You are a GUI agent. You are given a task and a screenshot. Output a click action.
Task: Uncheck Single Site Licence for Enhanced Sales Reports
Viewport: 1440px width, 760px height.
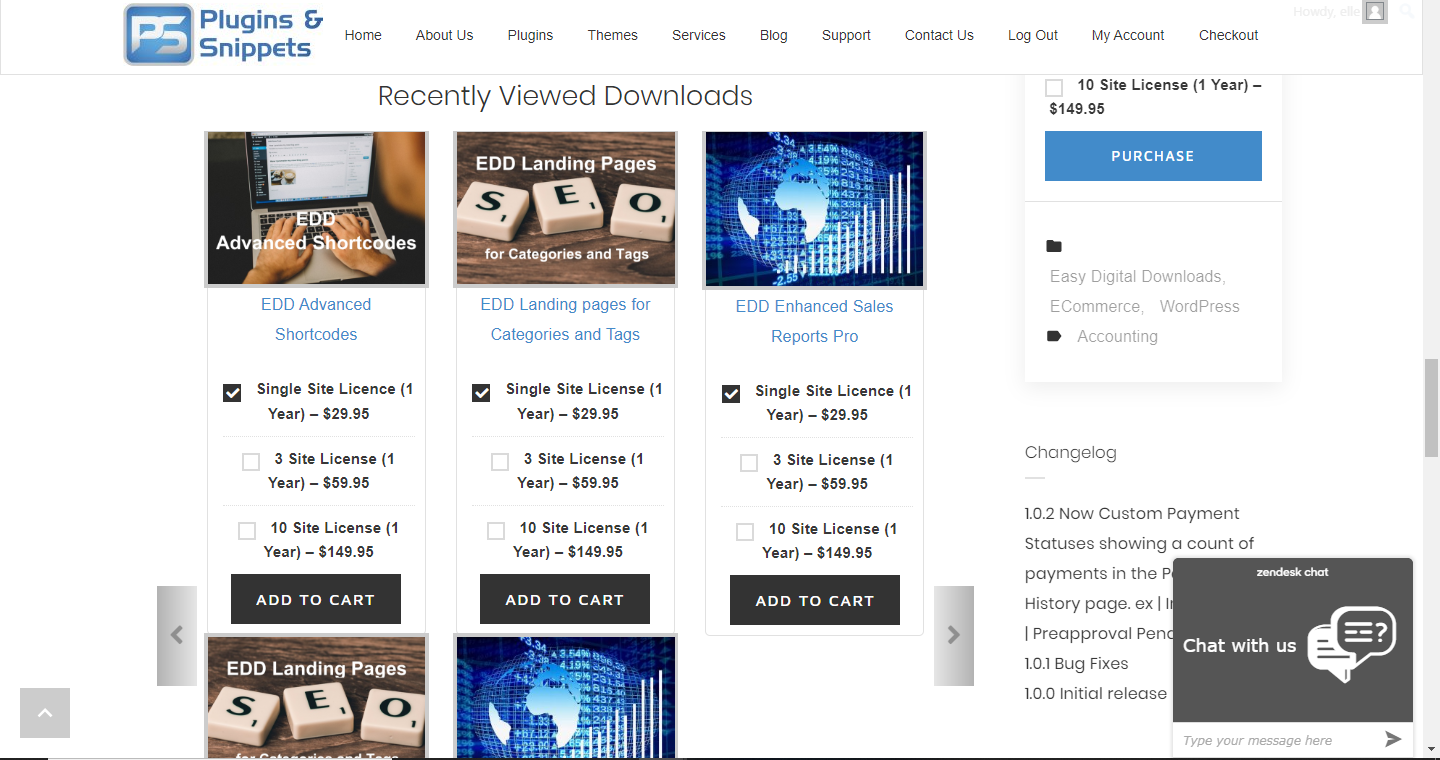point(731,394)
